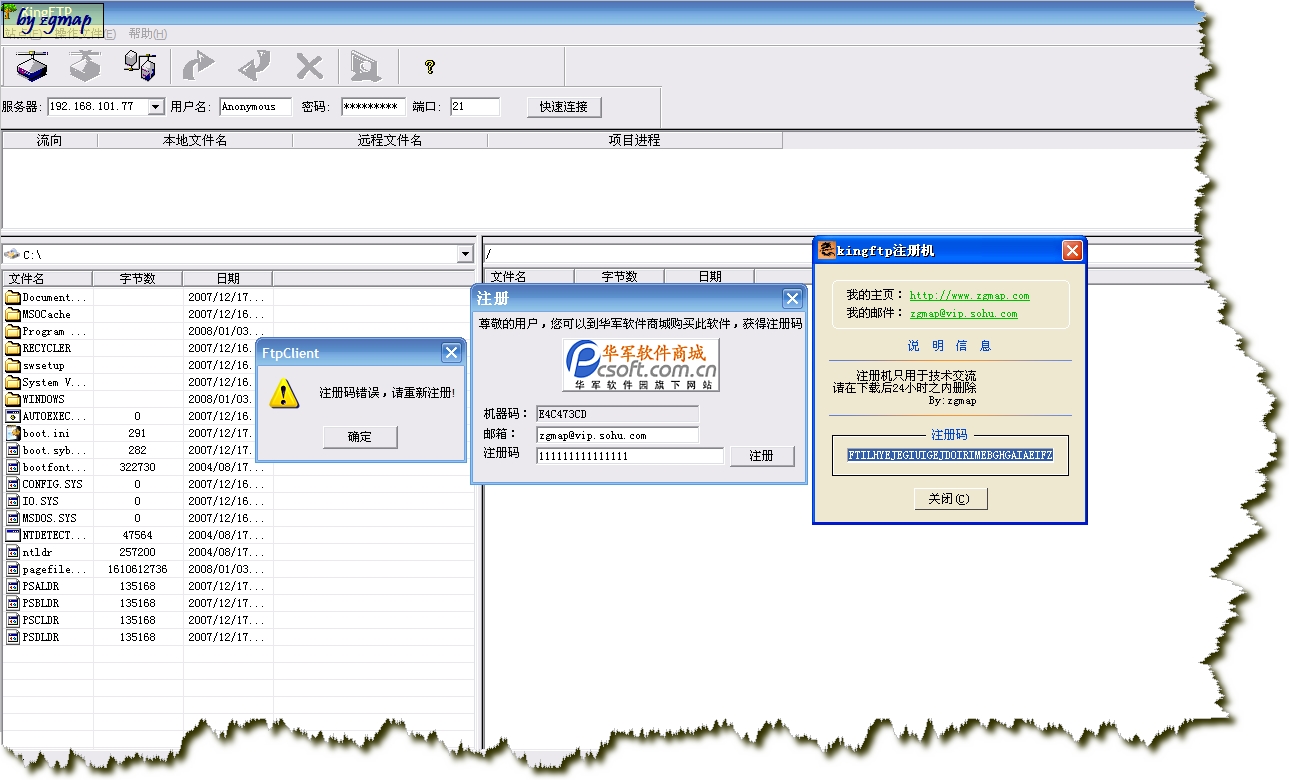
Task: Click the NTDETECT file icon
Action: [x=13, y=535]
